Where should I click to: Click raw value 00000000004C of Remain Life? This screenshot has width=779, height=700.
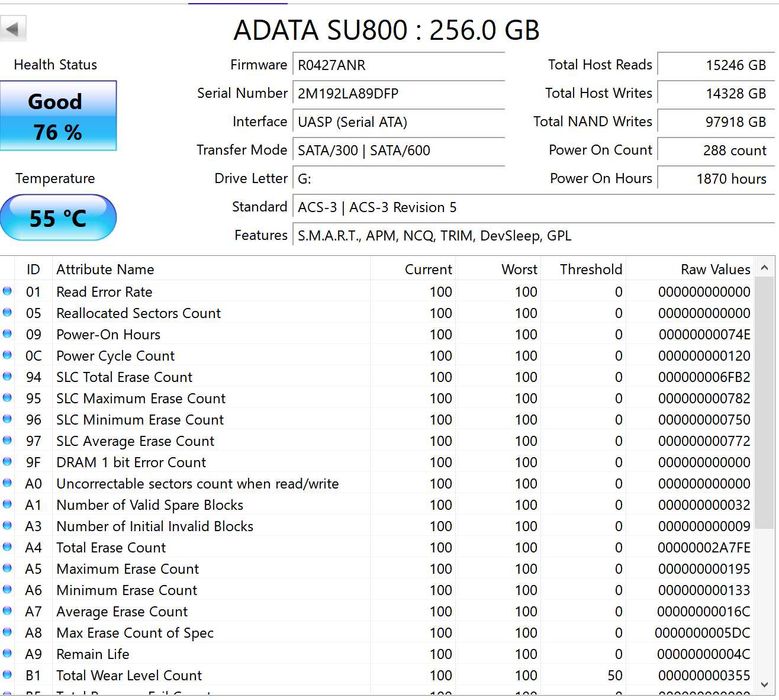click(704, 654)
